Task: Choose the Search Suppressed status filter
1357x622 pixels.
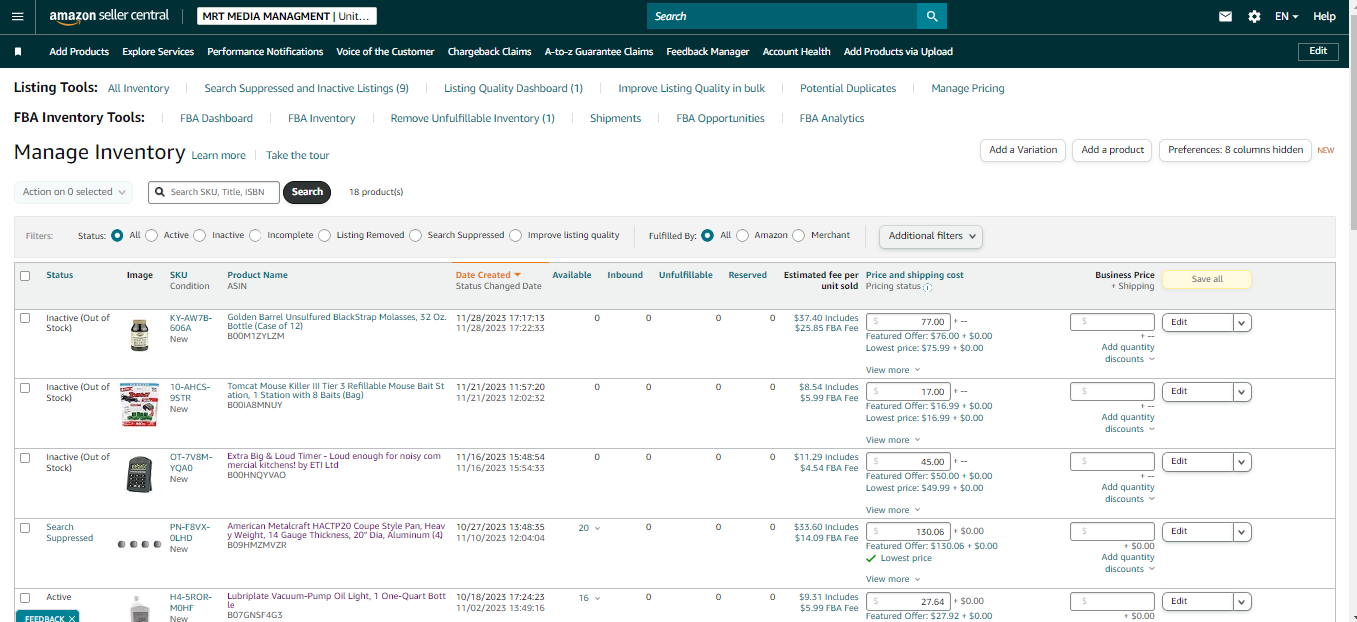Action: coord(416,236)
